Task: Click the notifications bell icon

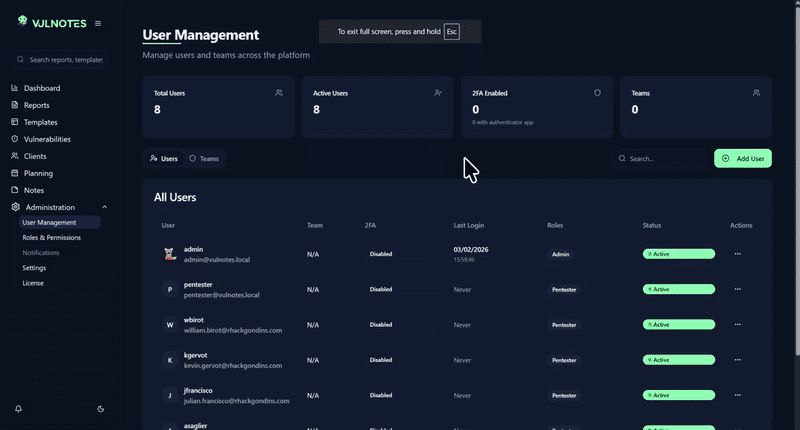Action: [x=18, y=408]
